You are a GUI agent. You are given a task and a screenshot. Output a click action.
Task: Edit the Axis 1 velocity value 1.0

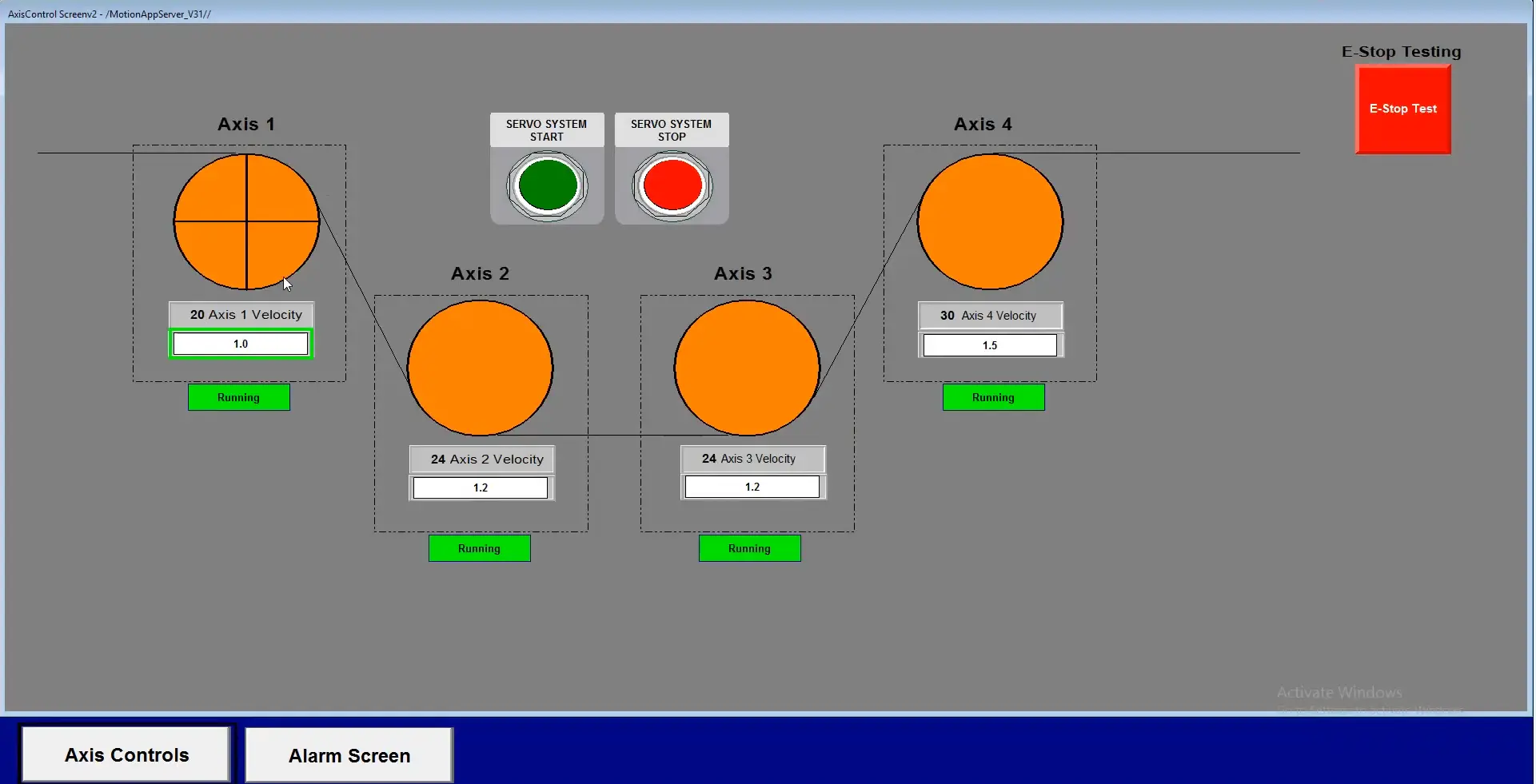click(241, 343)
